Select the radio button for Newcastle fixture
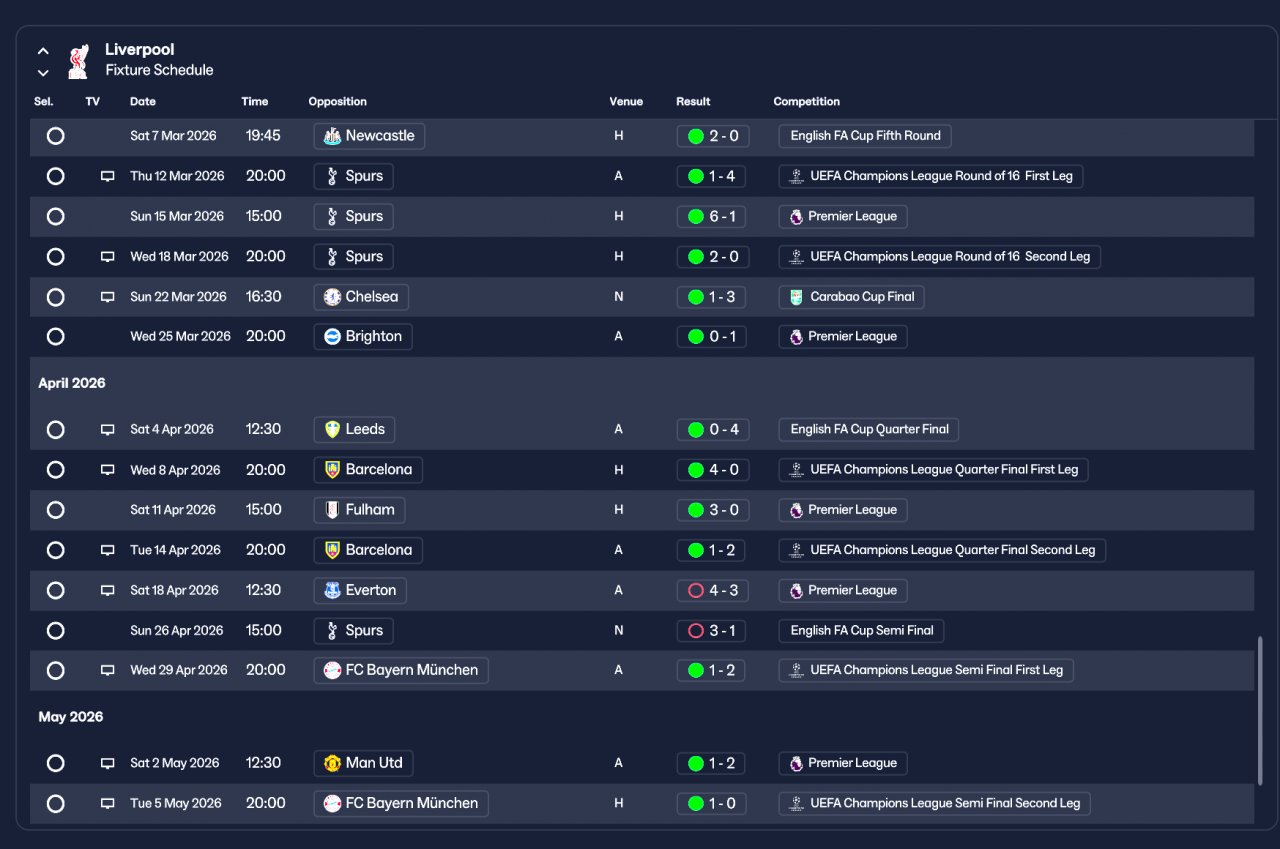 pos(56,136)
